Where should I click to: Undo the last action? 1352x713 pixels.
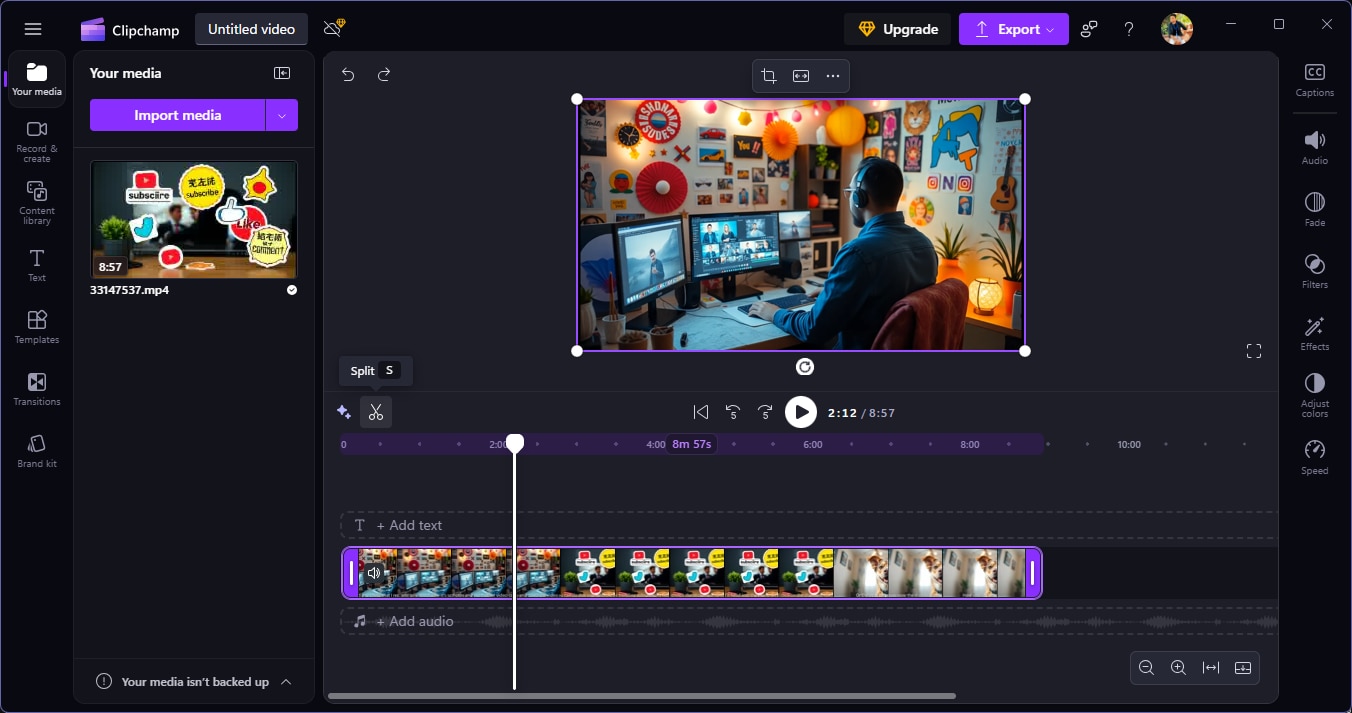coord(348,74)
